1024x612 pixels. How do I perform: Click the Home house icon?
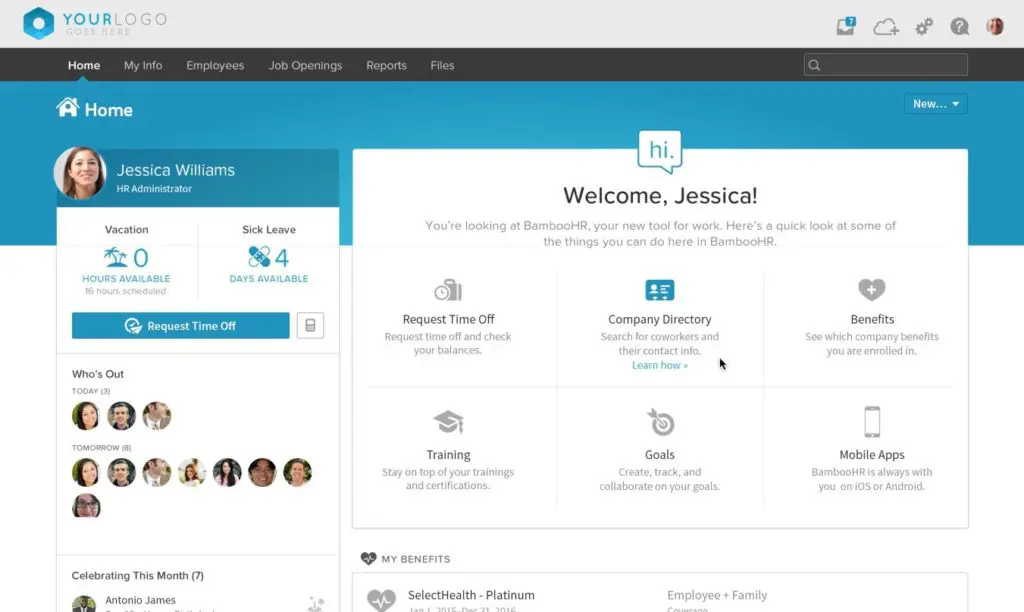coord(67,107)
